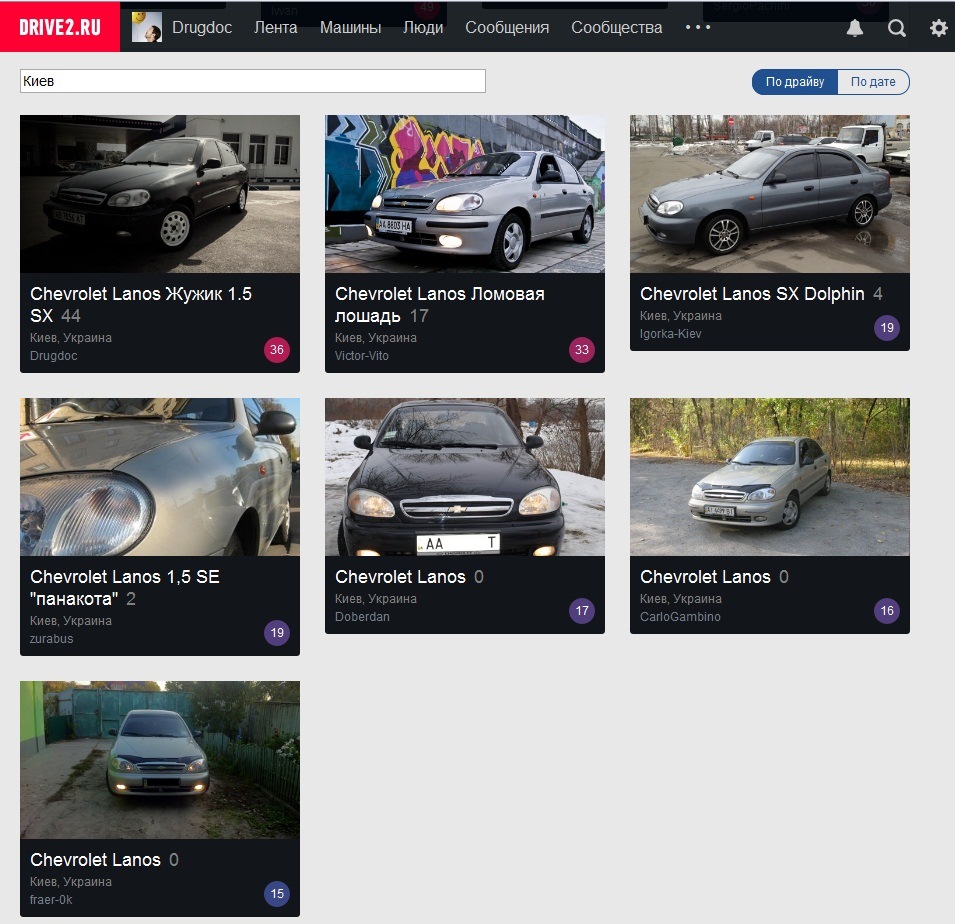Viewport: 955px width, 924px height.
Task: Open owner Victor-Vito profile
Action: [362, 356]
